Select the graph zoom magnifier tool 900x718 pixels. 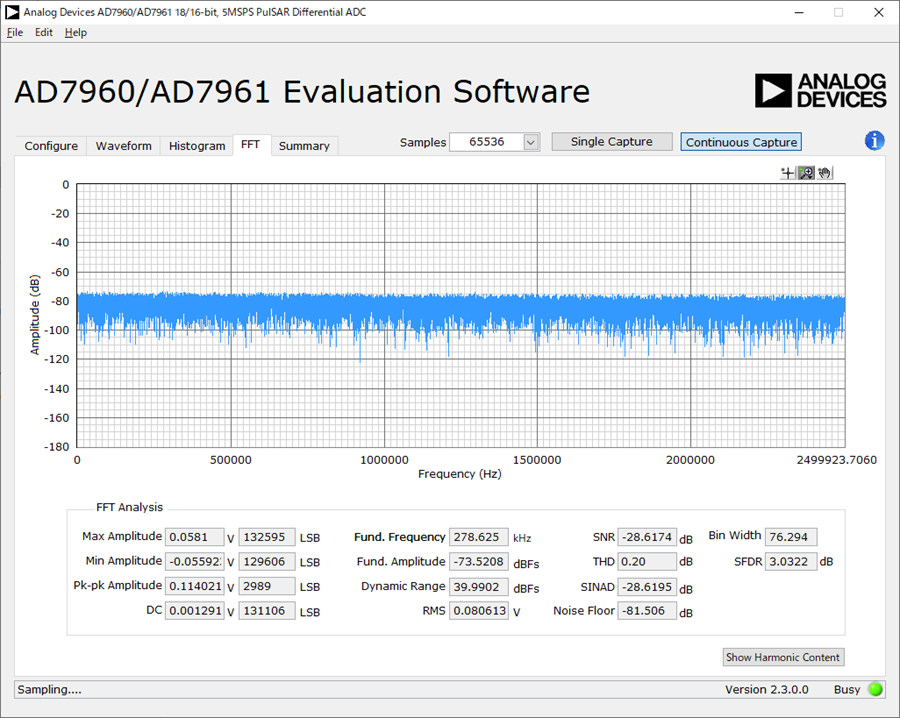coord(806,173)
